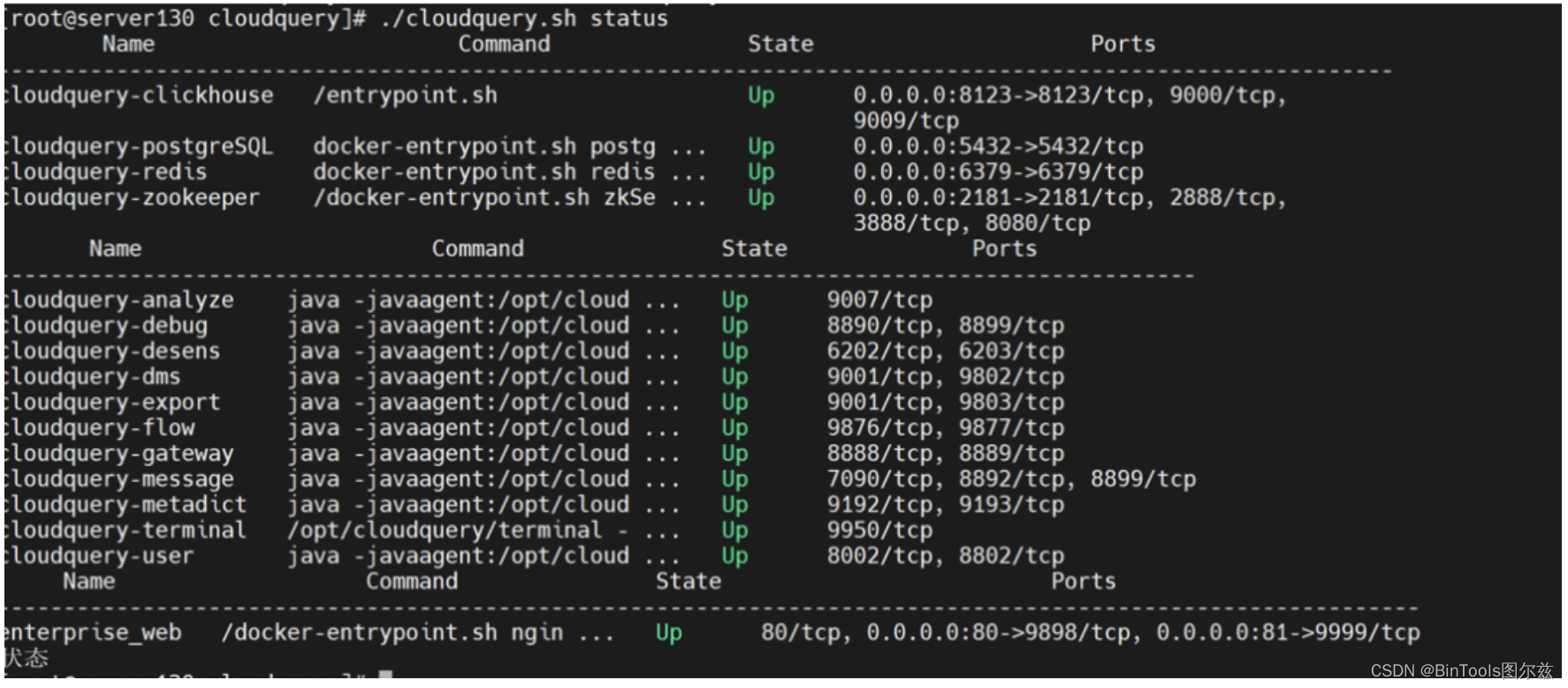Click 'docker-entrypoint.sh redis ...' command text
The image size is (1568, 688).
click(x=510, y=172)
